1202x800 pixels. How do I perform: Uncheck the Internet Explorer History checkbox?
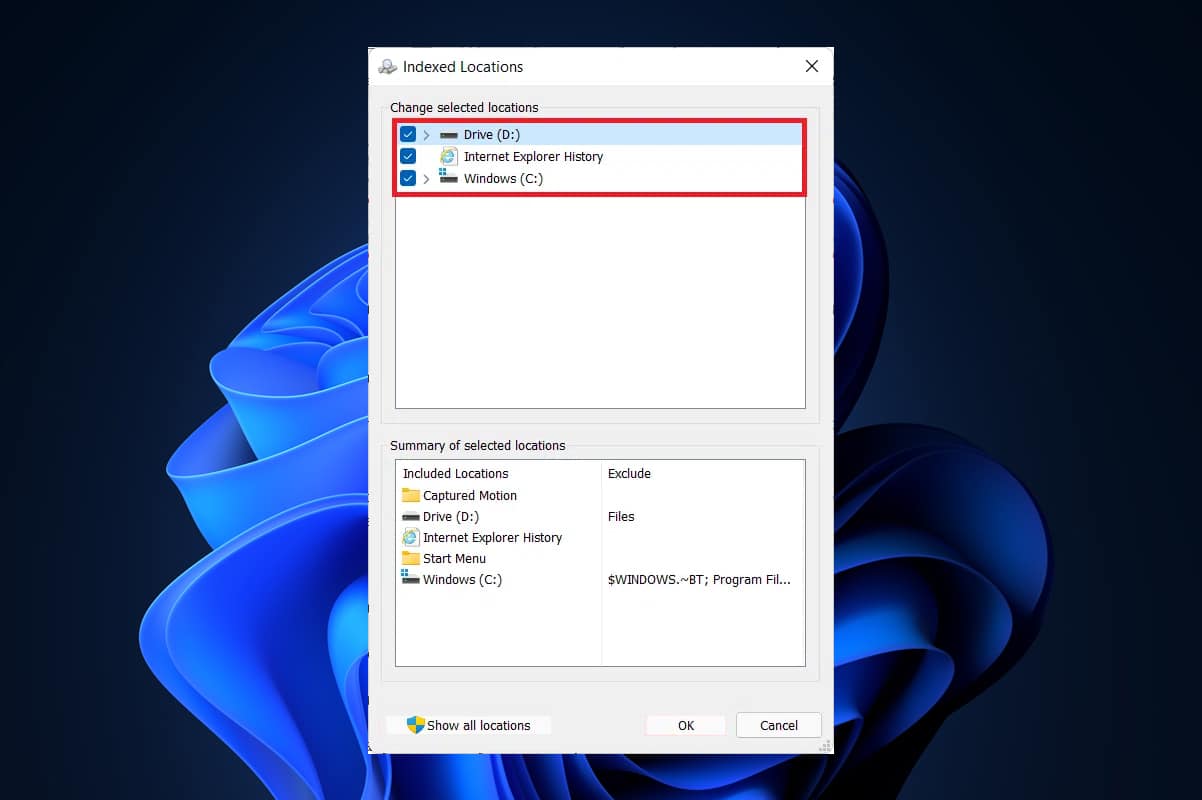(x=407, y=156)
